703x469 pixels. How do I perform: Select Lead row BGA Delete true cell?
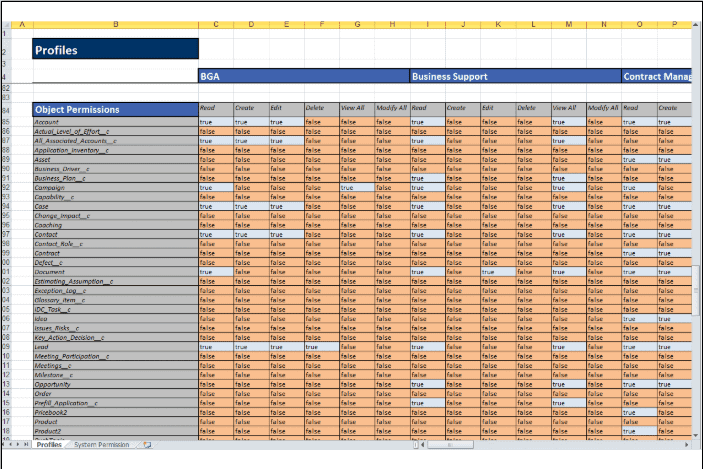tap(322, 347)
